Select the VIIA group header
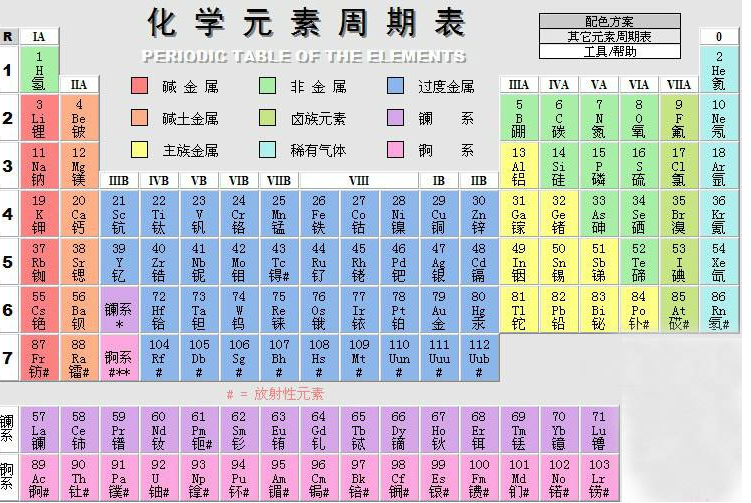 coord(679,85)
